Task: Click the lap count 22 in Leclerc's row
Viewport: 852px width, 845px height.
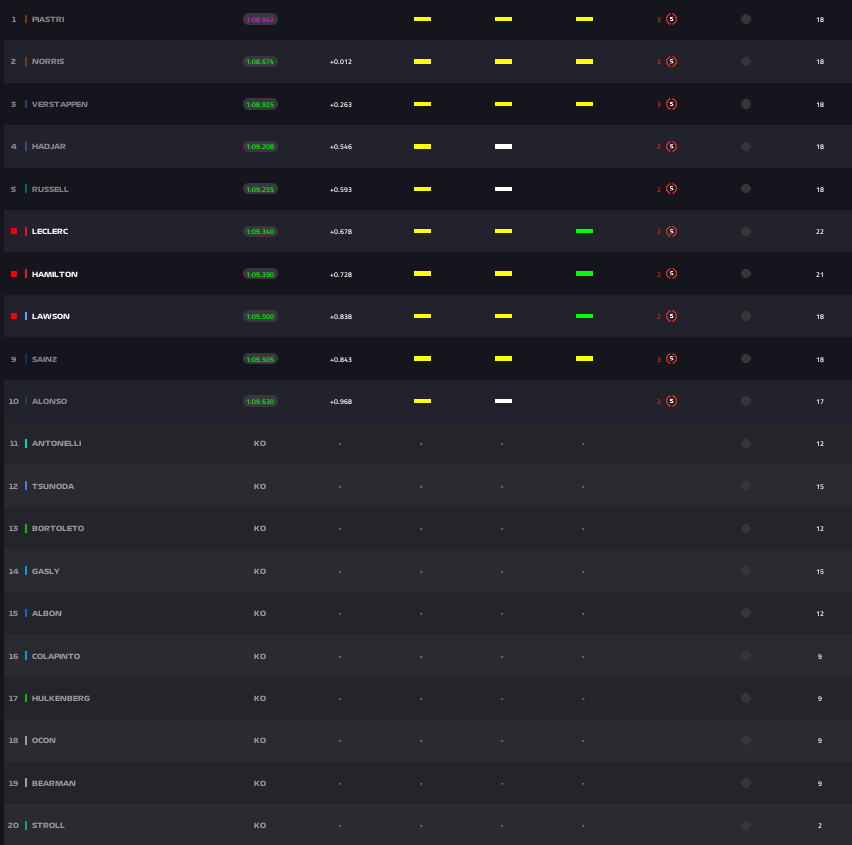Action: (820, 231)
